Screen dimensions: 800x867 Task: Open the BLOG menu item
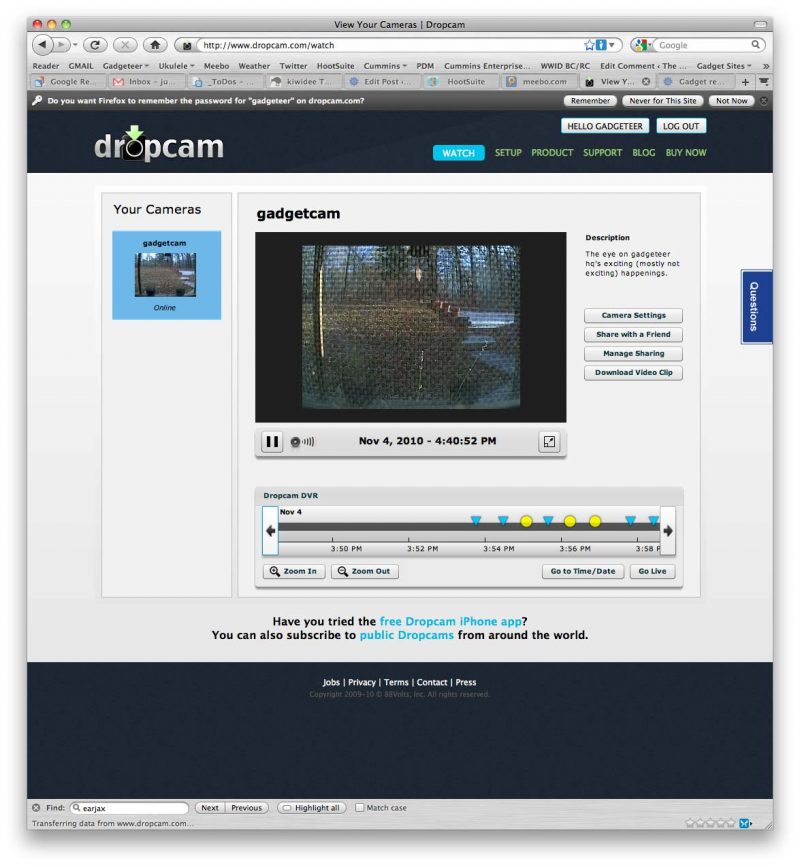pyautogui.click(x=644, y=152)
